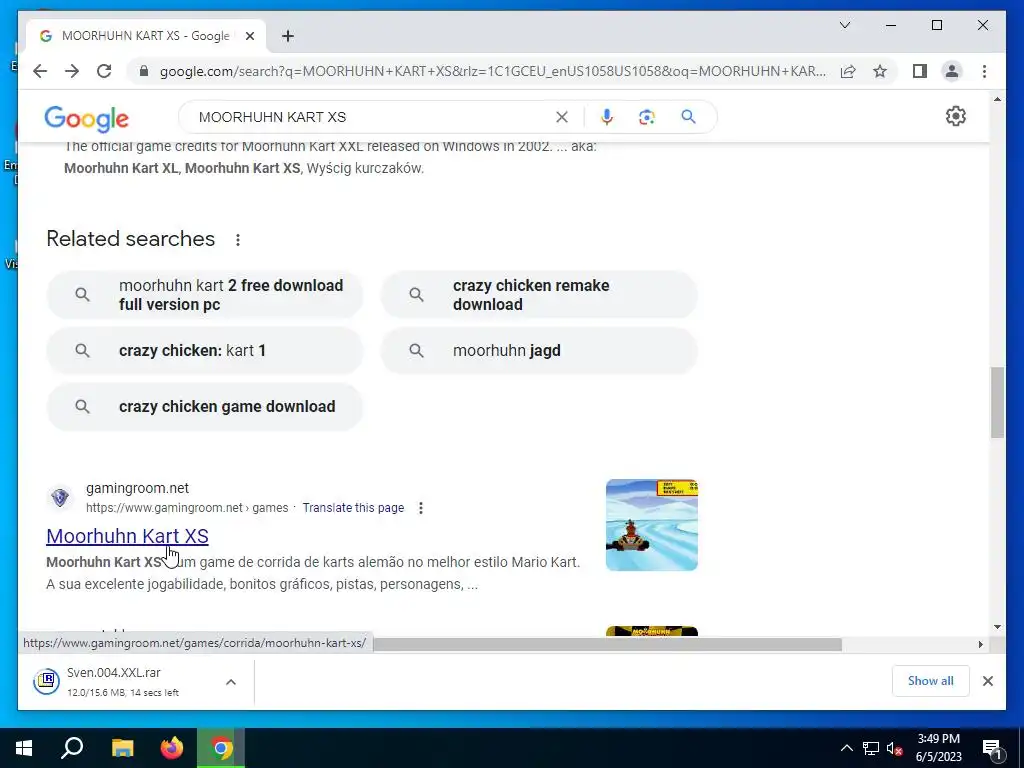View site information via padlock icon
The height and width of the screenshot is (768, 1024).
pyautogui.click(x=144, y=71)
